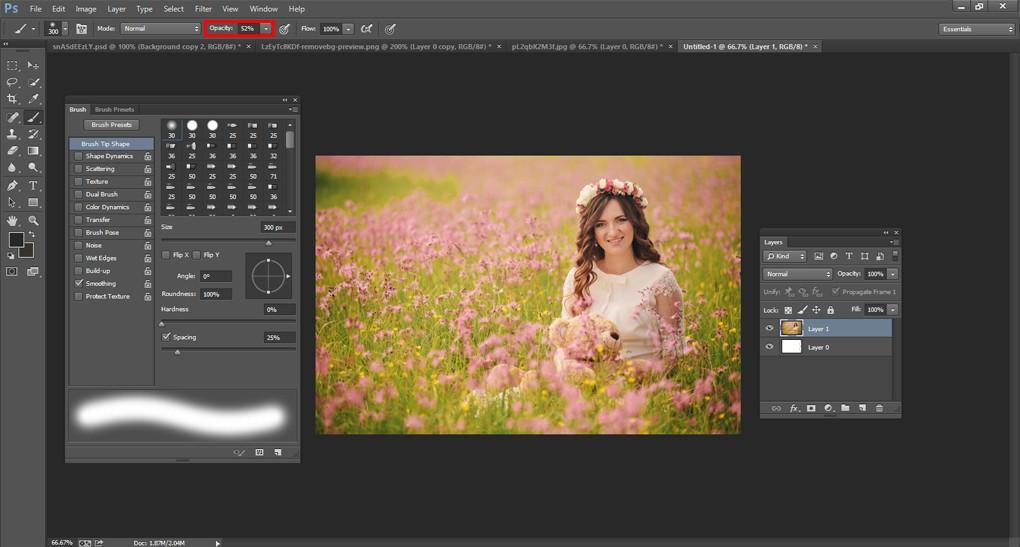
Task: Check the Flip X option
Action: (x=166, y=255)
